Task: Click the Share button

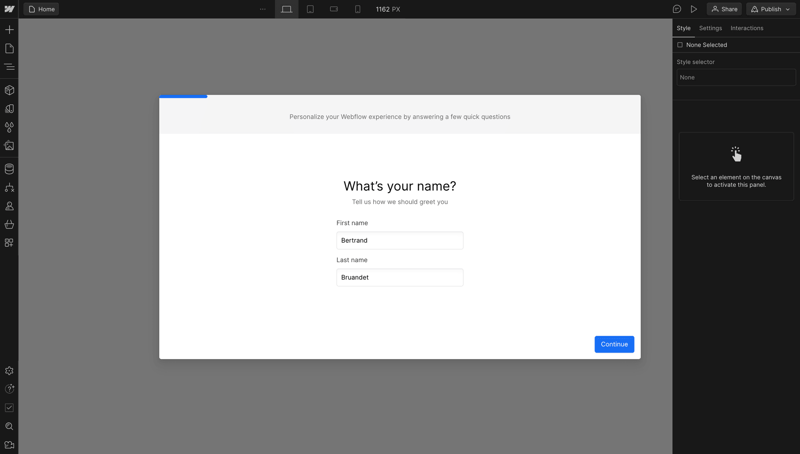Action: coord(724,9)
